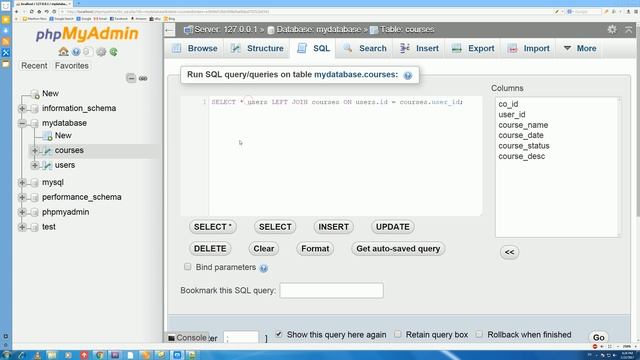Open Windows Start button on taskbar
This screenshot has width=640, height=360.
tap(7, 355)
